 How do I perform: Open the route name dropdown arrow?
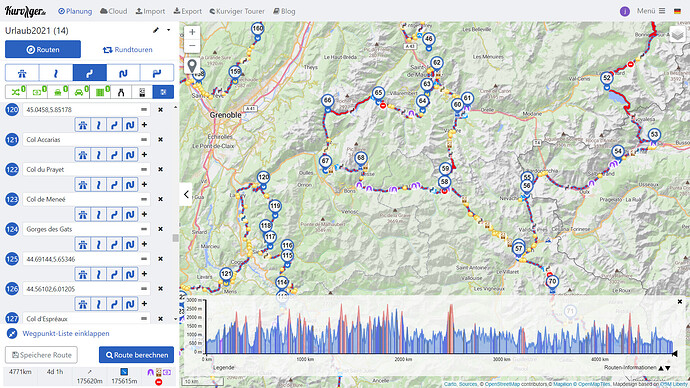click(x=169, y=30)
